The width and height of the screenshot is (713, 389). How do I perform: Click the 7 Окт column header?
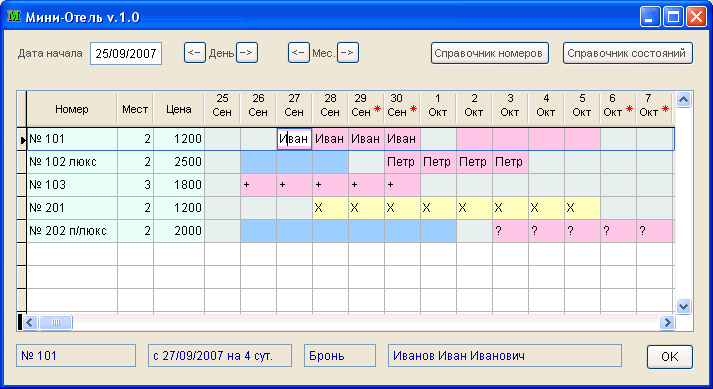click(654, 106)
